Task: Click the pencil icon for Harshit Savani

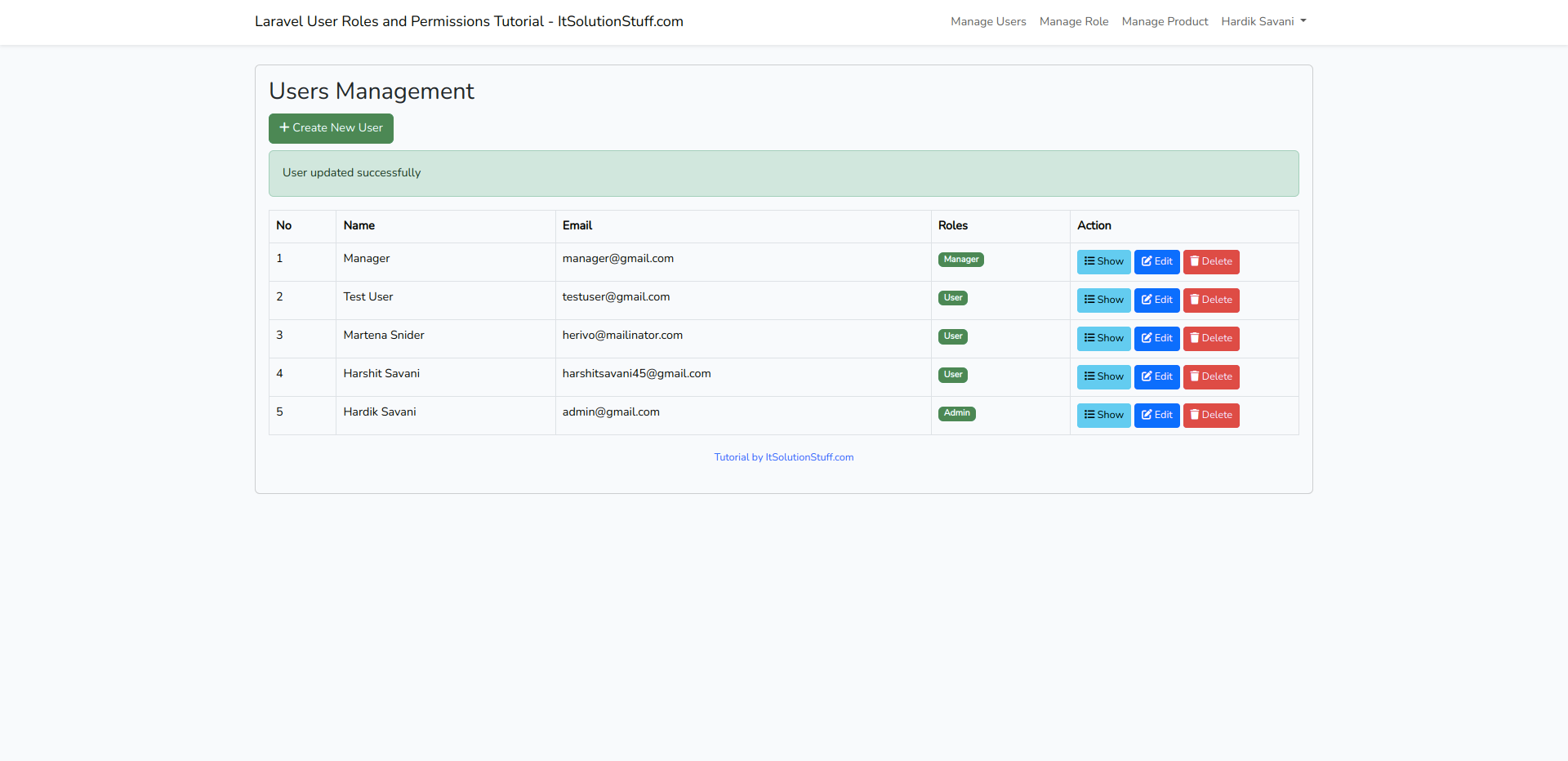Action: pos(1147,376)
